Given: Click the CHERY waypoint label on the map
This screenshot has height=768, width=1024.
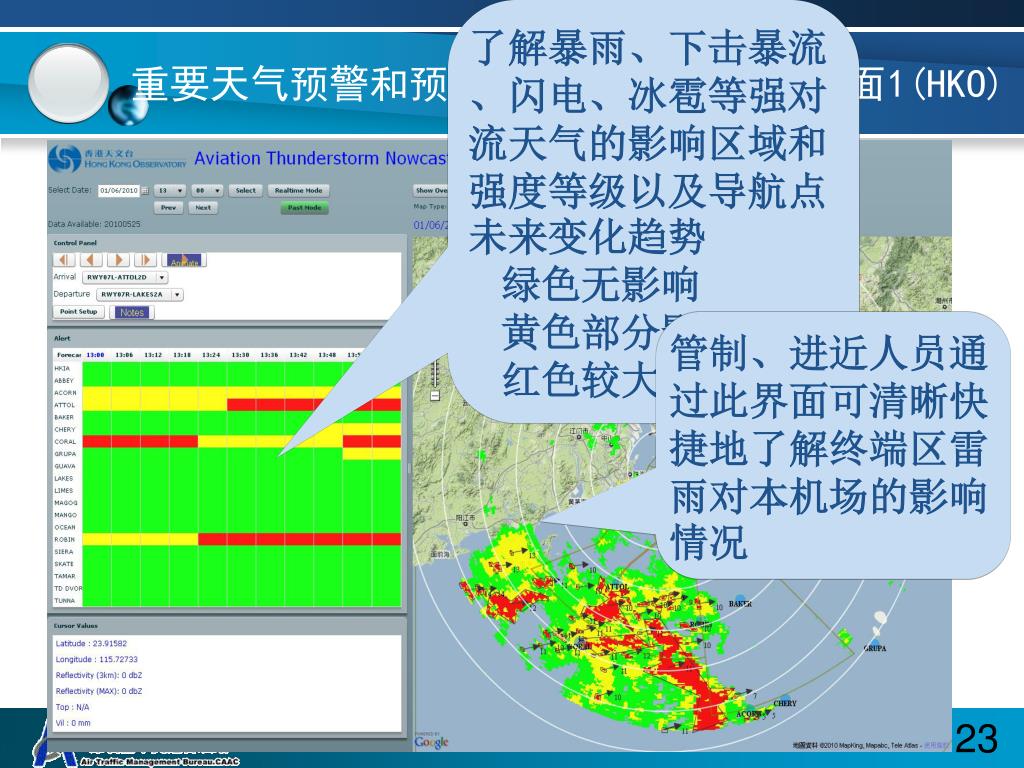Looking at the screenshot, I should tap(785, 703).
